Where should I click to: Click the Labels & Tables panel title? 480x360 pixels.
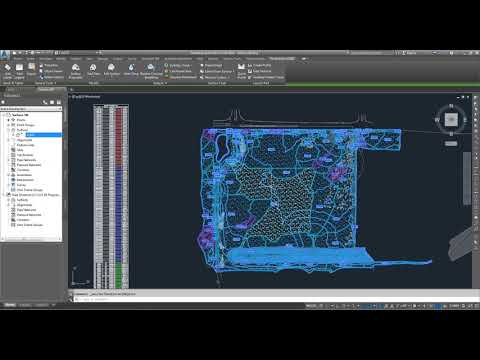[13, 83]
